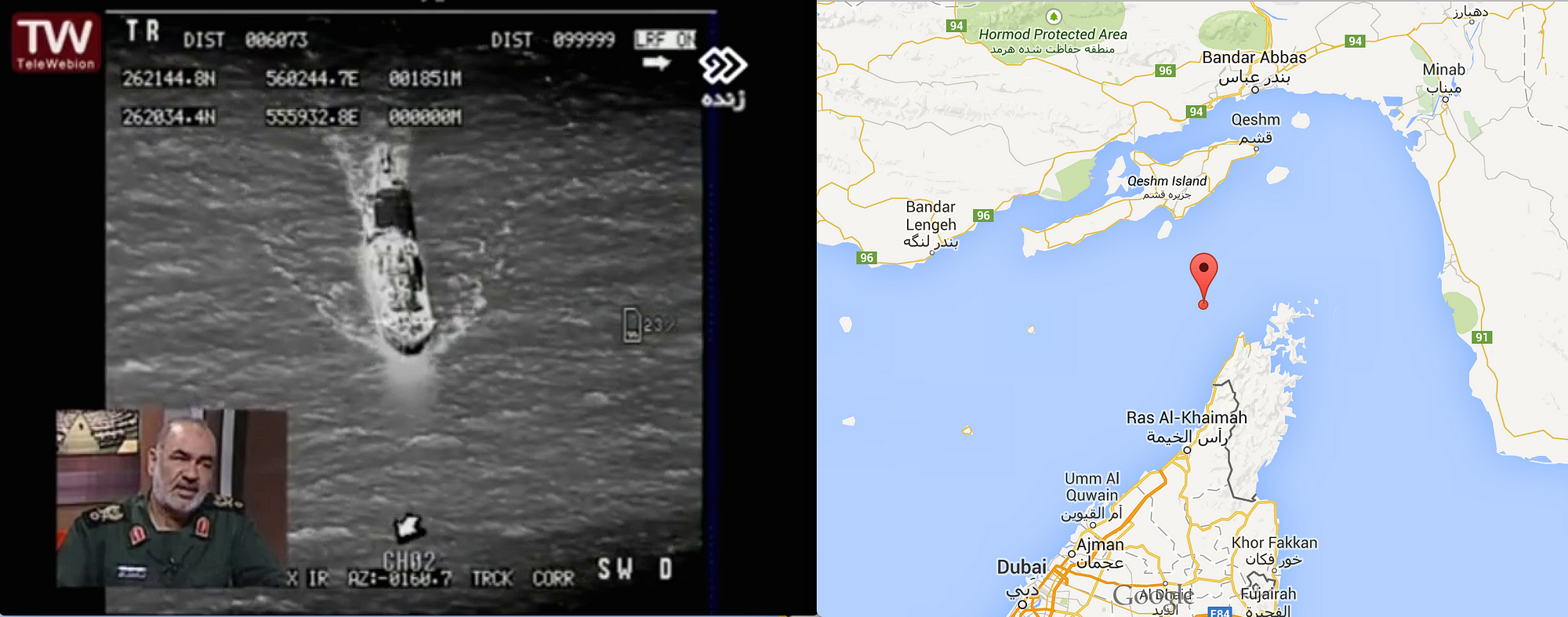The height and width of the screenshot is (617, 1568).
Task: Click the DIST 099999 readout
Action: coord(553,40)
